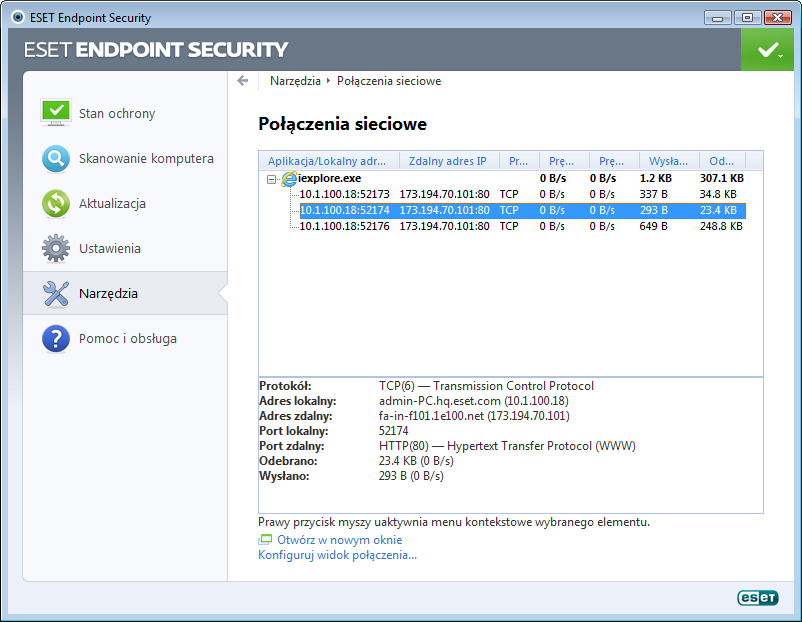This screenshot has height=622, width=802.
Task: Click the 34.8 KB cell
Action: tap(718, 194)
